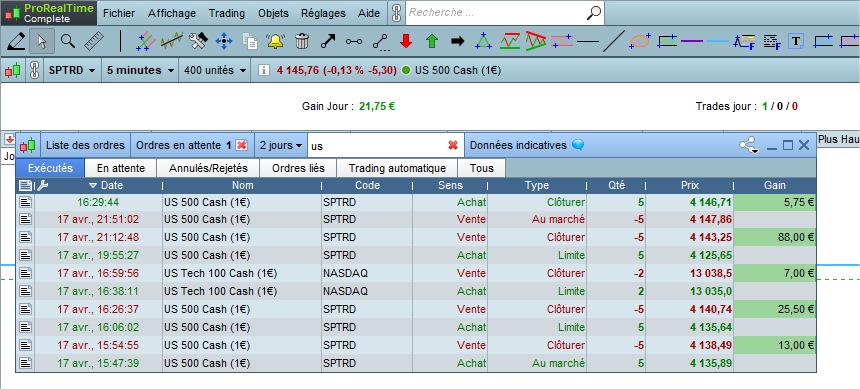
Task: Select the Exécutés tab
Action: (x=50, y=168)
